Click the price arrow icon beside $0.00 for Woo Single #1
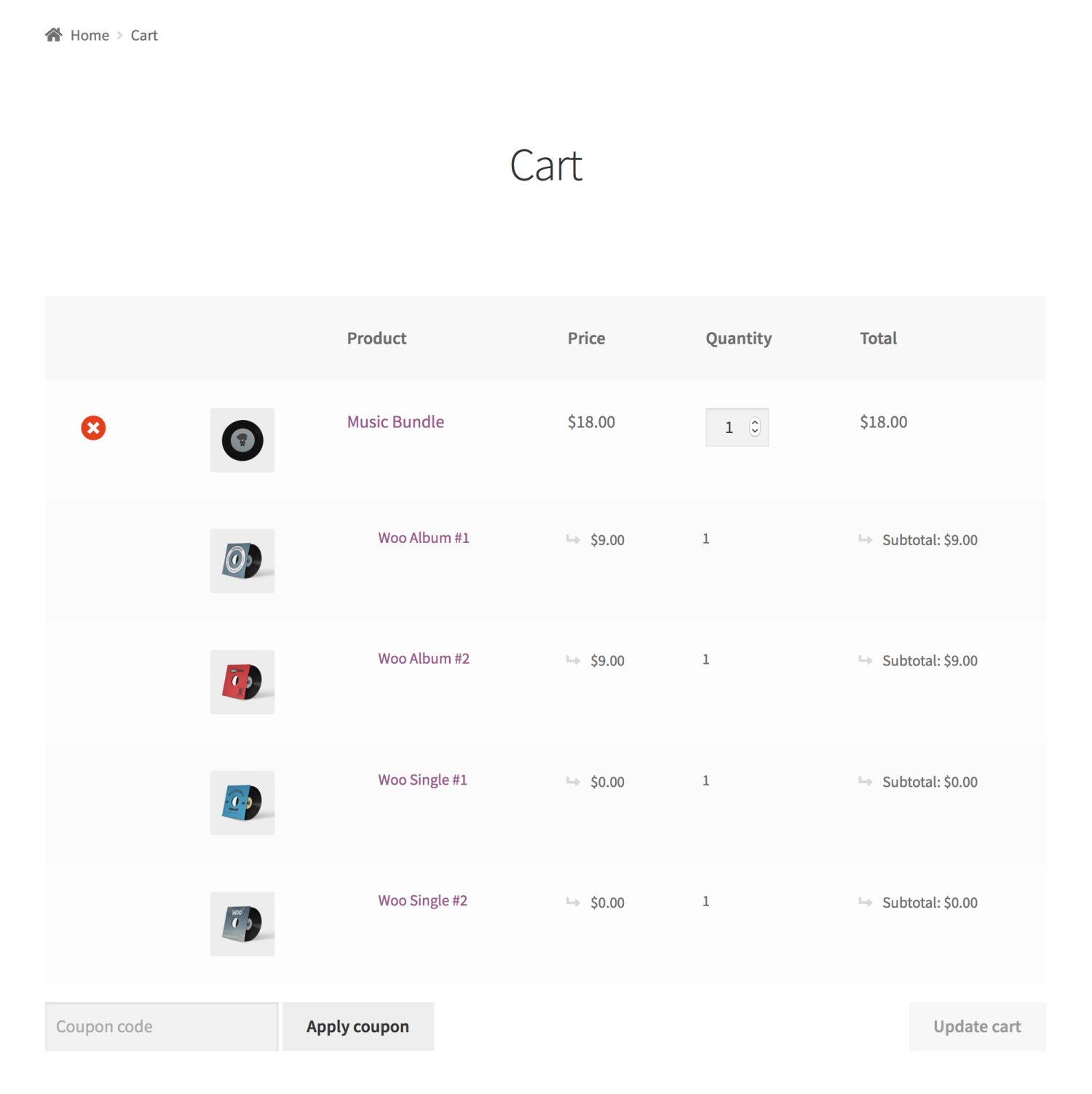This screenshot has width=1092, height=1094. coord(573,781)
